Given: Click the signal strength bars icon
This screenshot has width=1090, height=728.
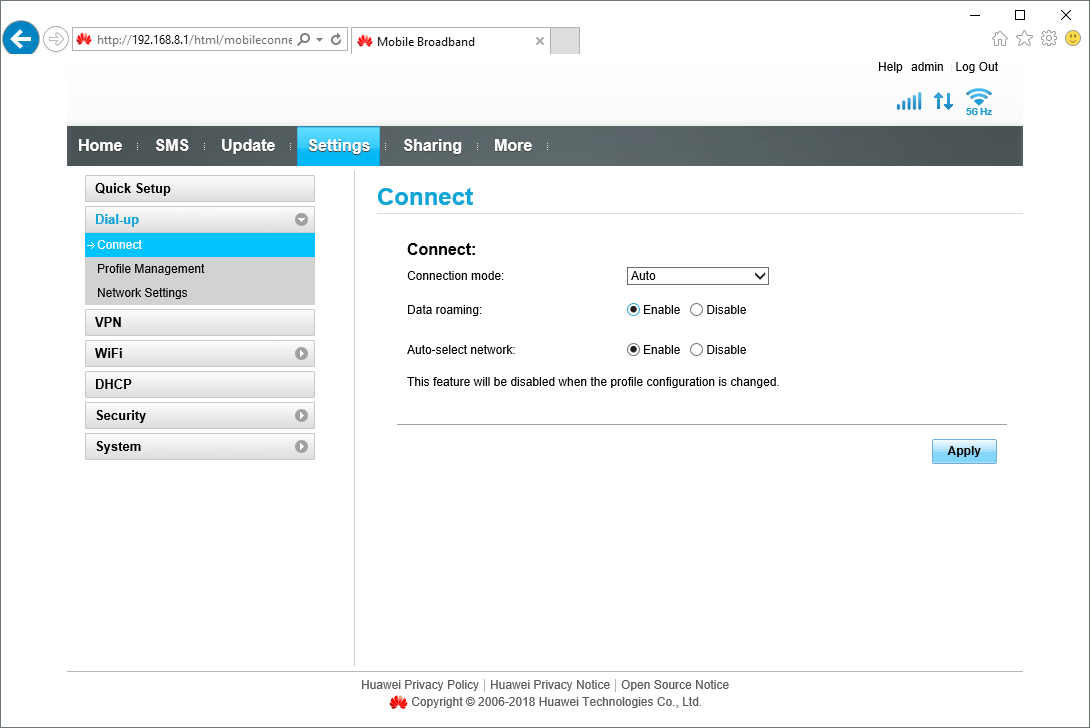Looking at the screenshot, I should [x=908, y=101].
